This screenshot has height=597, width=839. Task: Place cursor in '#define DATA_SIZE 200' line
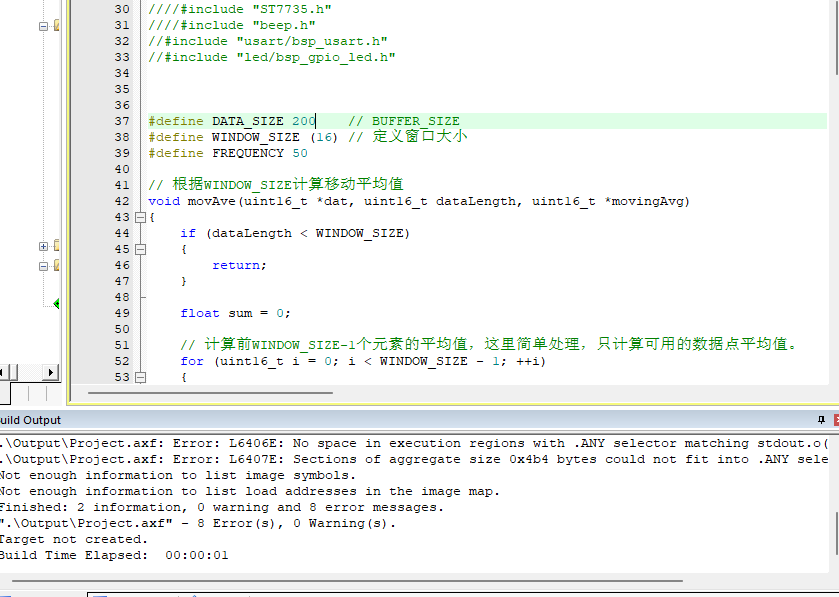pos(232,121)
